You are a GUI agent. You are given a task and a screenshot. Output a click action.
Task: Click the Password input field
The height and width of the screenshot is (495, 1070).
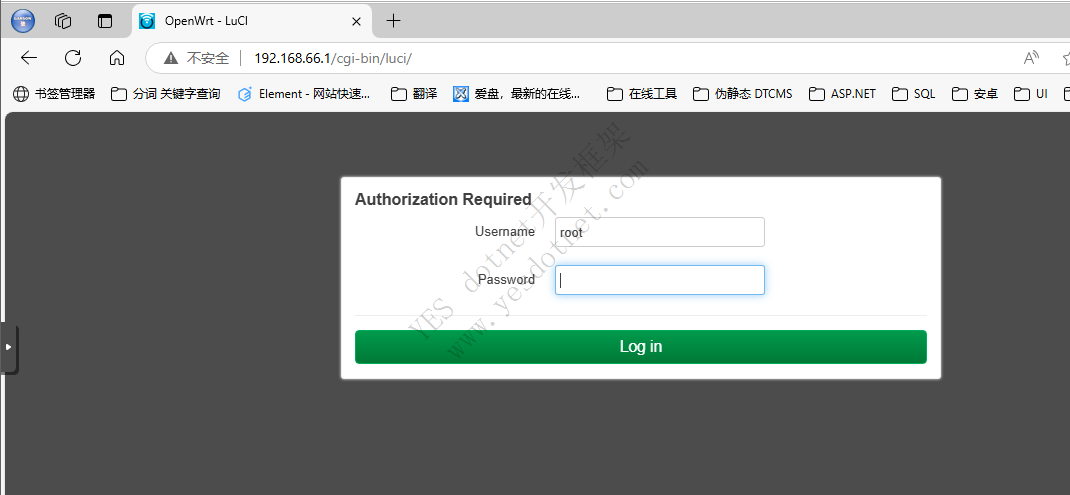pyautogui.click(x=660, y=280)
